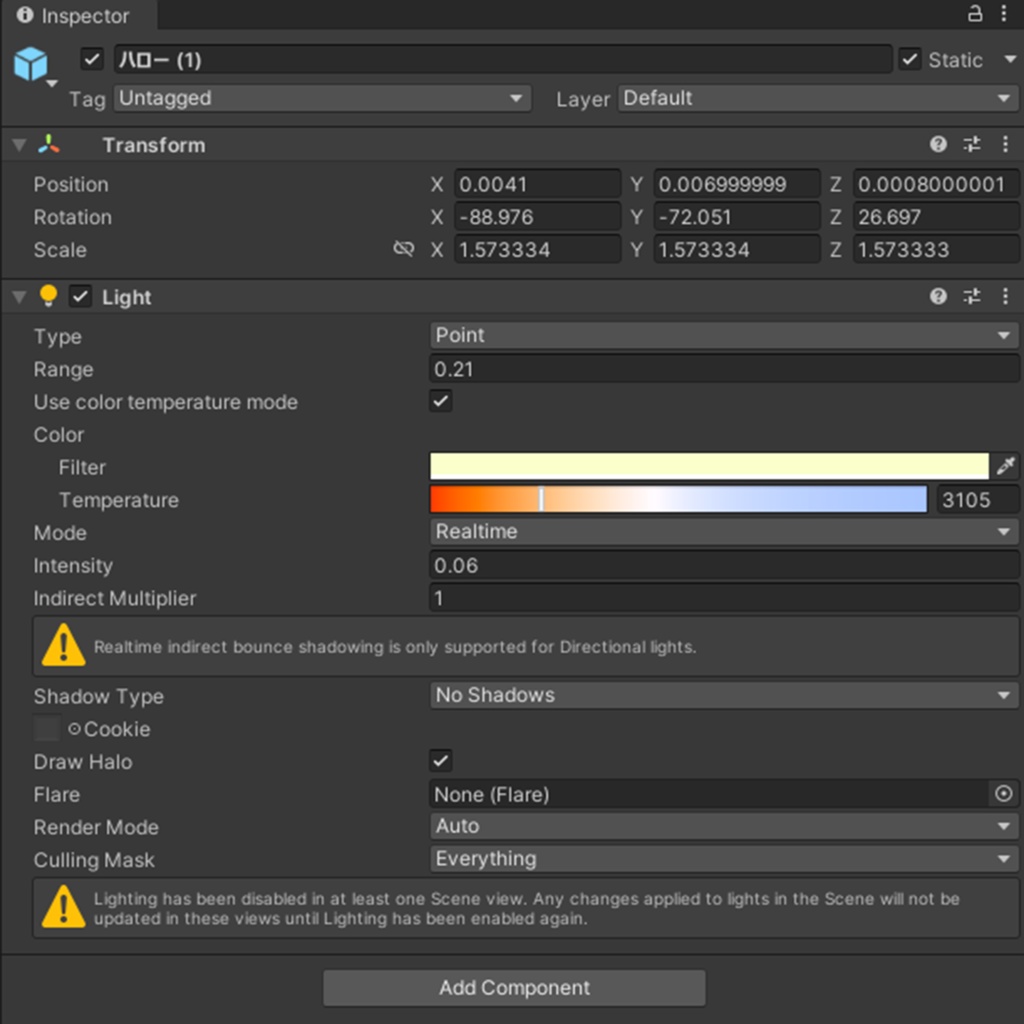
Task: Select the Inspector tab
Action: pos(79,15)
